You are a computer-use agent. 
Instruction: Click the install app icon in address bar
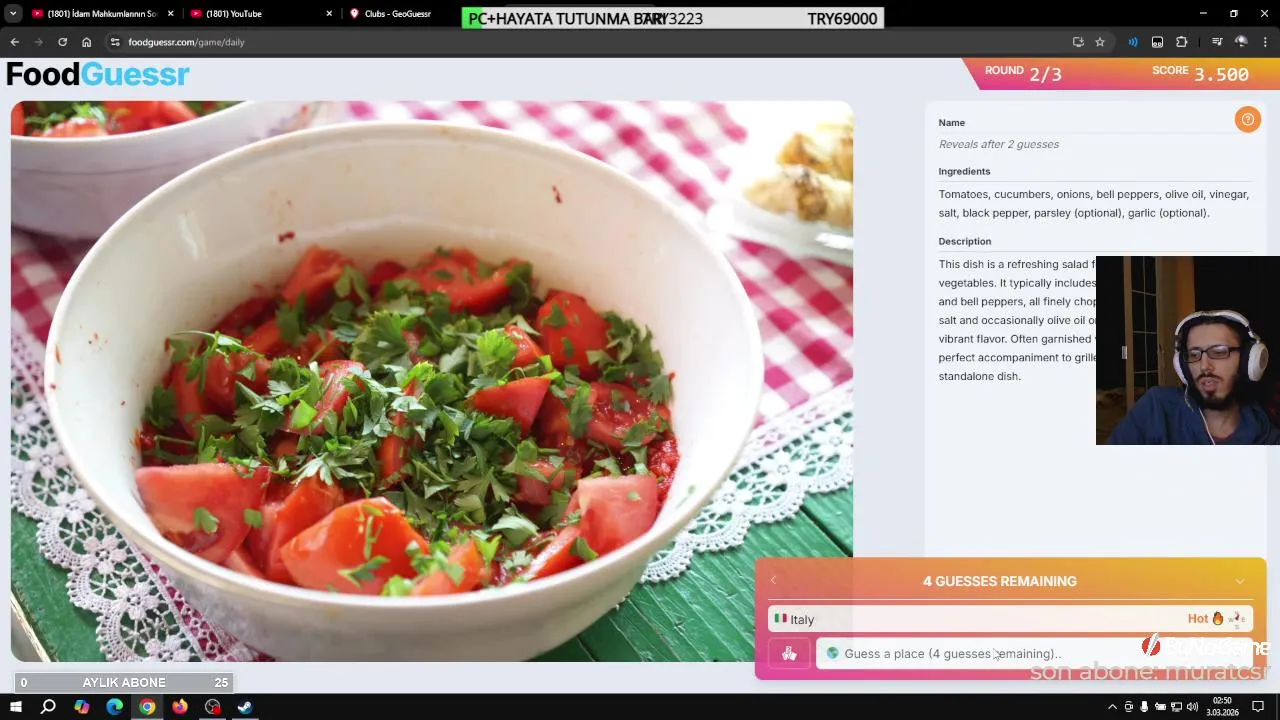coord(1078,42)
